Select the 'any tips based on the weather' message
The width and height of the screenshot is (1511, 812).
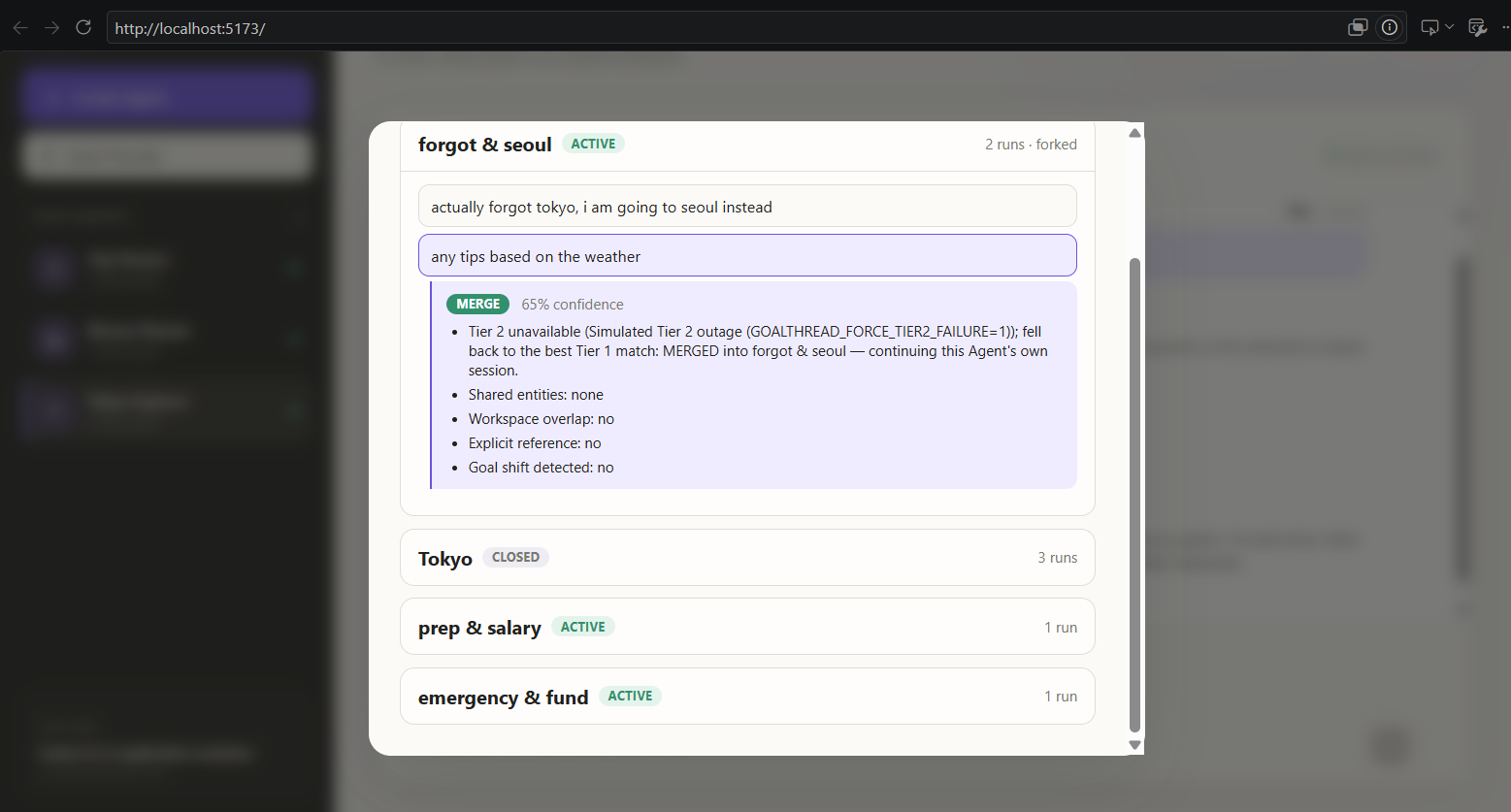(x=747, y=255)
